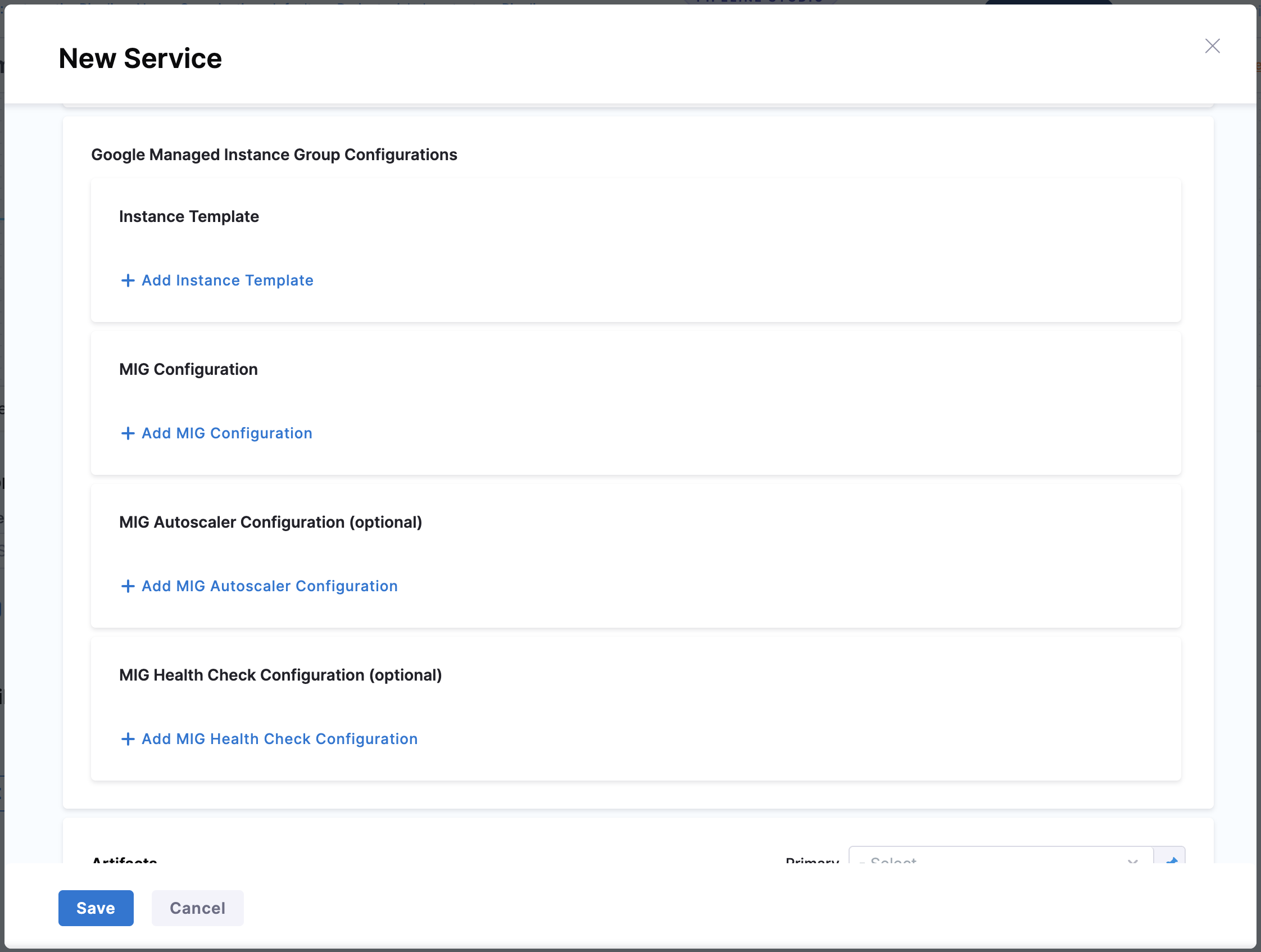Viewport: 1261px width, 952px height.
Task: Click the New Service dialog title
Action: pyautogui.click(x=140, y=58)
